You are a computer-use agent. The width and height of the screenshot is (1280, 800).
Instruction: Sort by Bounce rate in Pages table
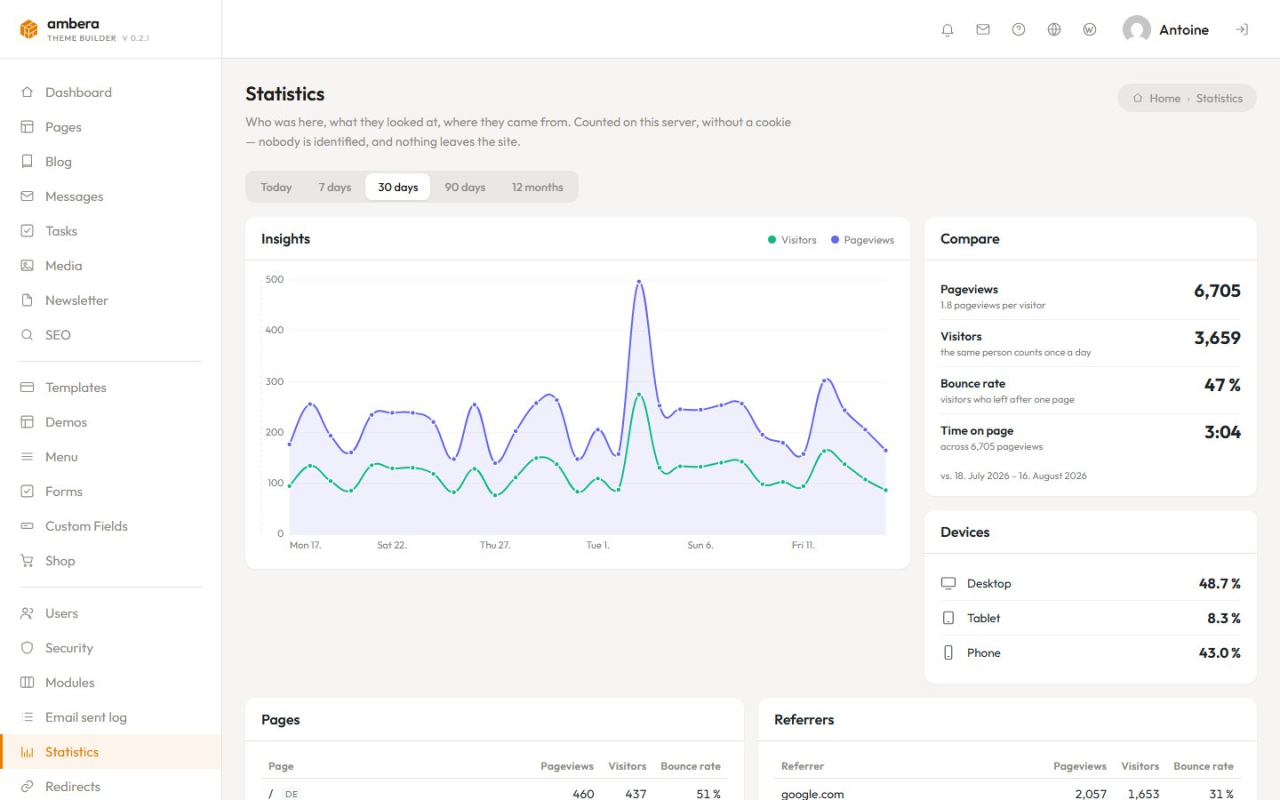click(x=690, y=766)
